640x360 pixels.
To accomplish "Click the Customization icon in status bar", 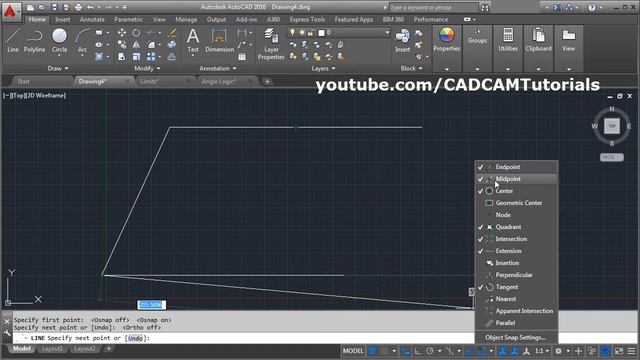I will tap(631, 351).
